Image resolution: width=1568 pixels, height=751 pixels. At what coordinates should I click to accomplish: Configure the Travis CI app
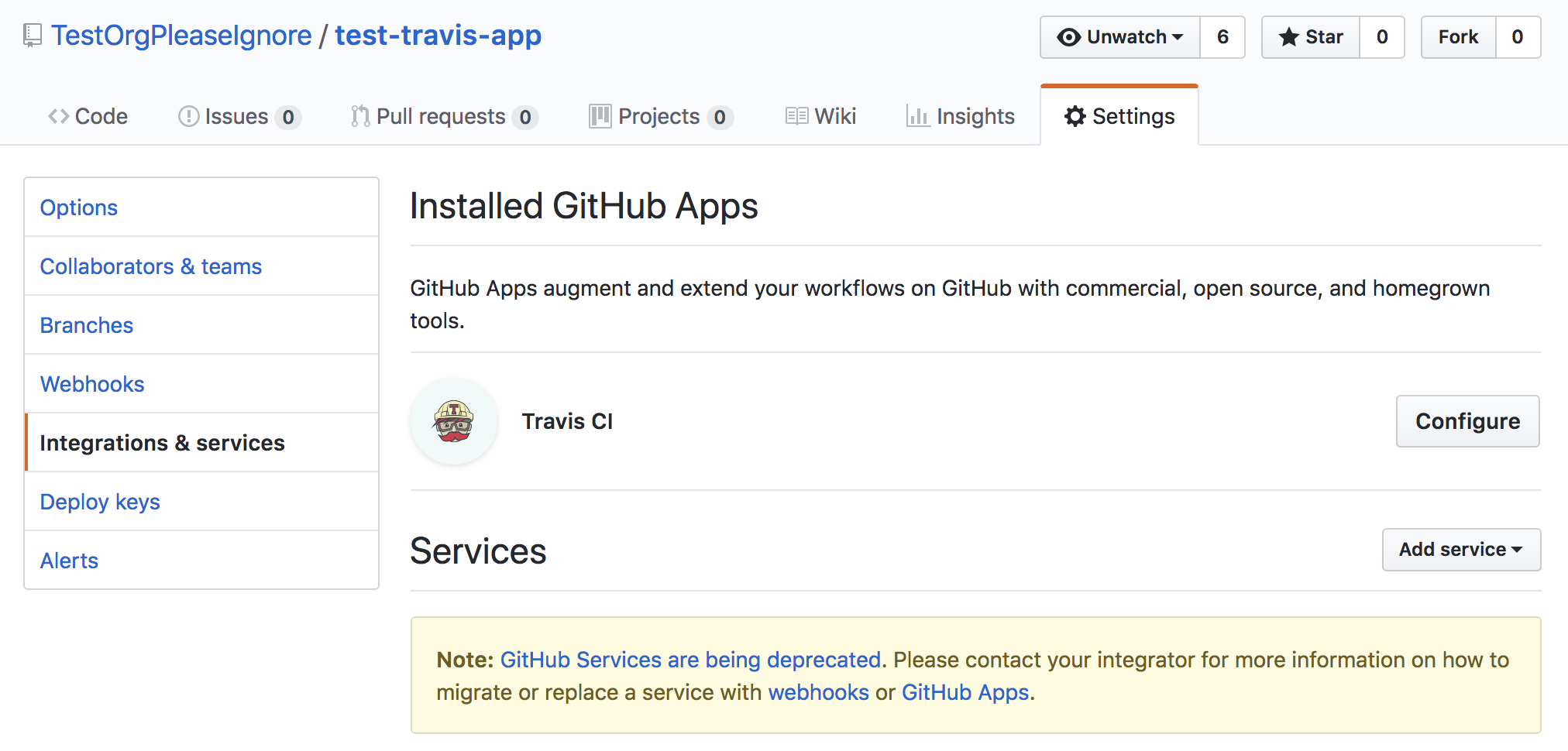1467,421
